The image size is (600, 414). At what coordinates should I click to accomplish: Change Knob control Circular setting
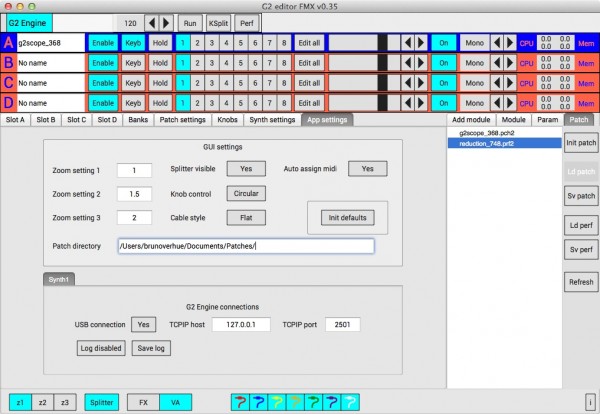coord(246,194)
